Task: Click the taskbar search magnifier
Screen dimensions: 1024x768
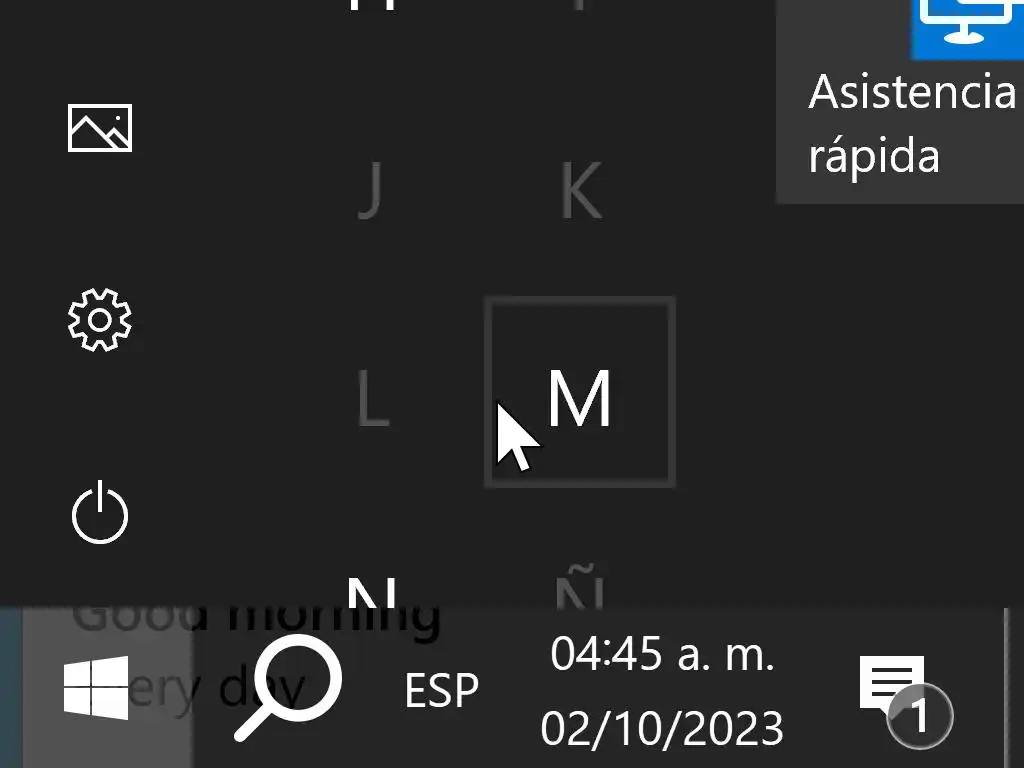Action: tap(288, 688)
